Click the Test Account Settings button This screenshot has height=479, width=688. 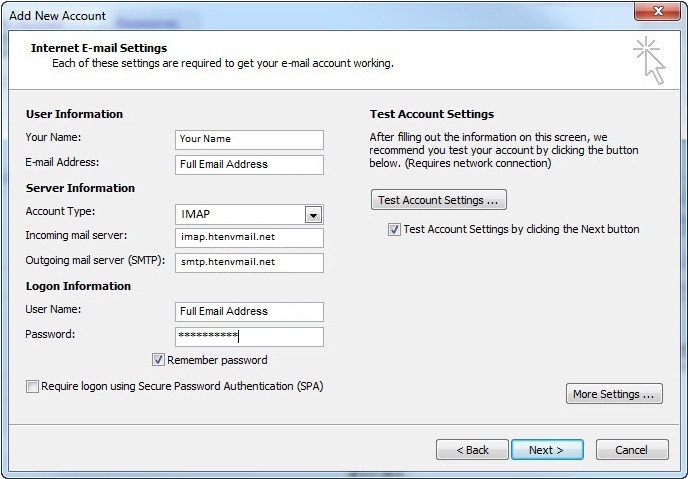(x=439, y=200)
